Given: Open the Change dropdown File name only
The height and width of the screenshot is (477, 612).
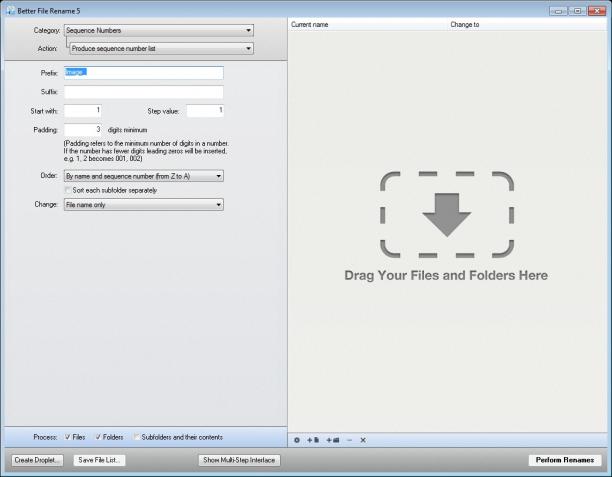Looking at the screenshot, I should 144,205.
